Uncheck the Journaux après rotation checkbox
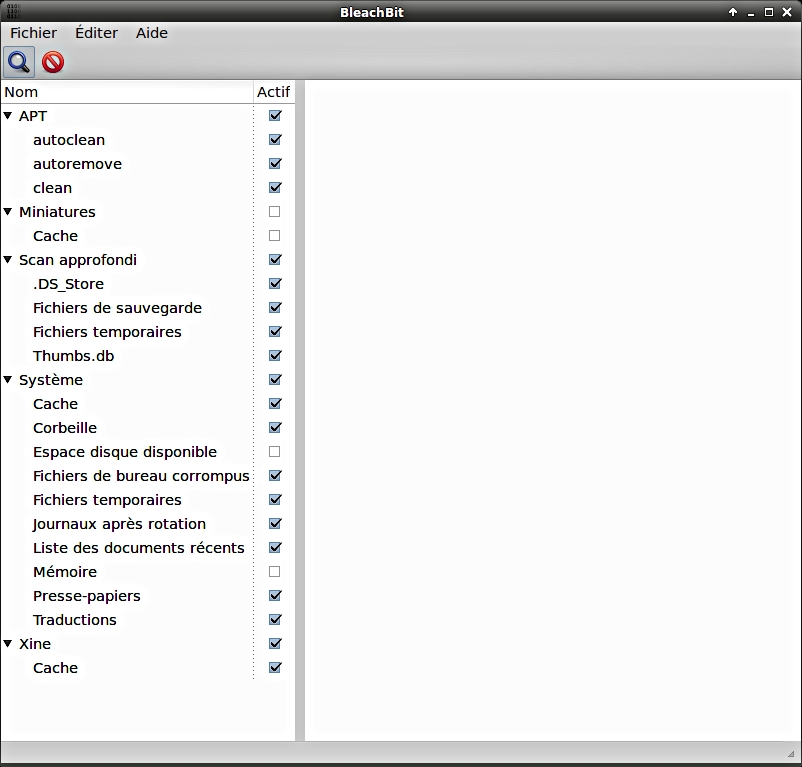The image size is (802, 767). pos(275,524)
